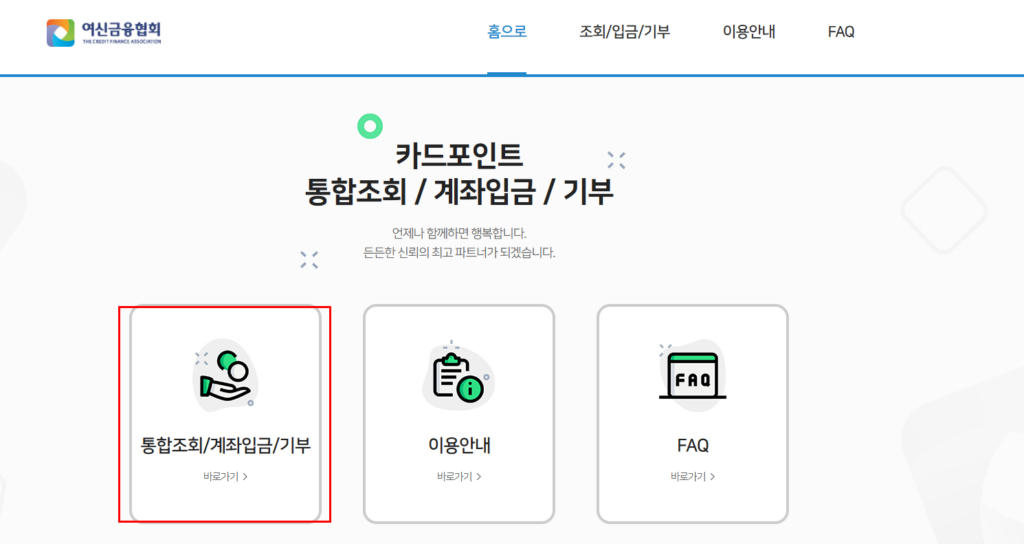Click the clipboard info icon for 이용안내
This screenshot has height=544, width=1024.
coord(458,376)
